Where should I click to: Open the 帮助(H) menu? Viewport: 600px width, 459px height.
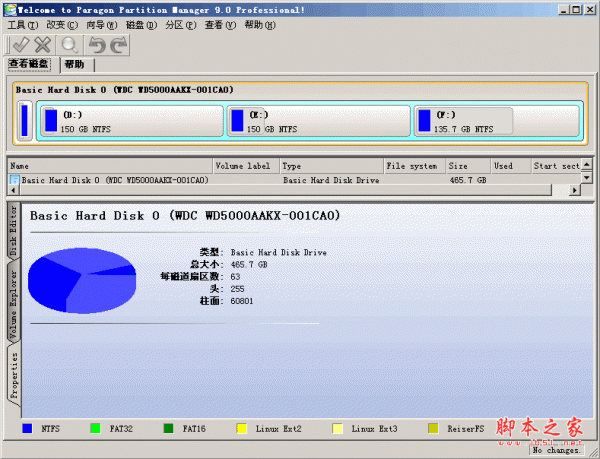point(260,25)
